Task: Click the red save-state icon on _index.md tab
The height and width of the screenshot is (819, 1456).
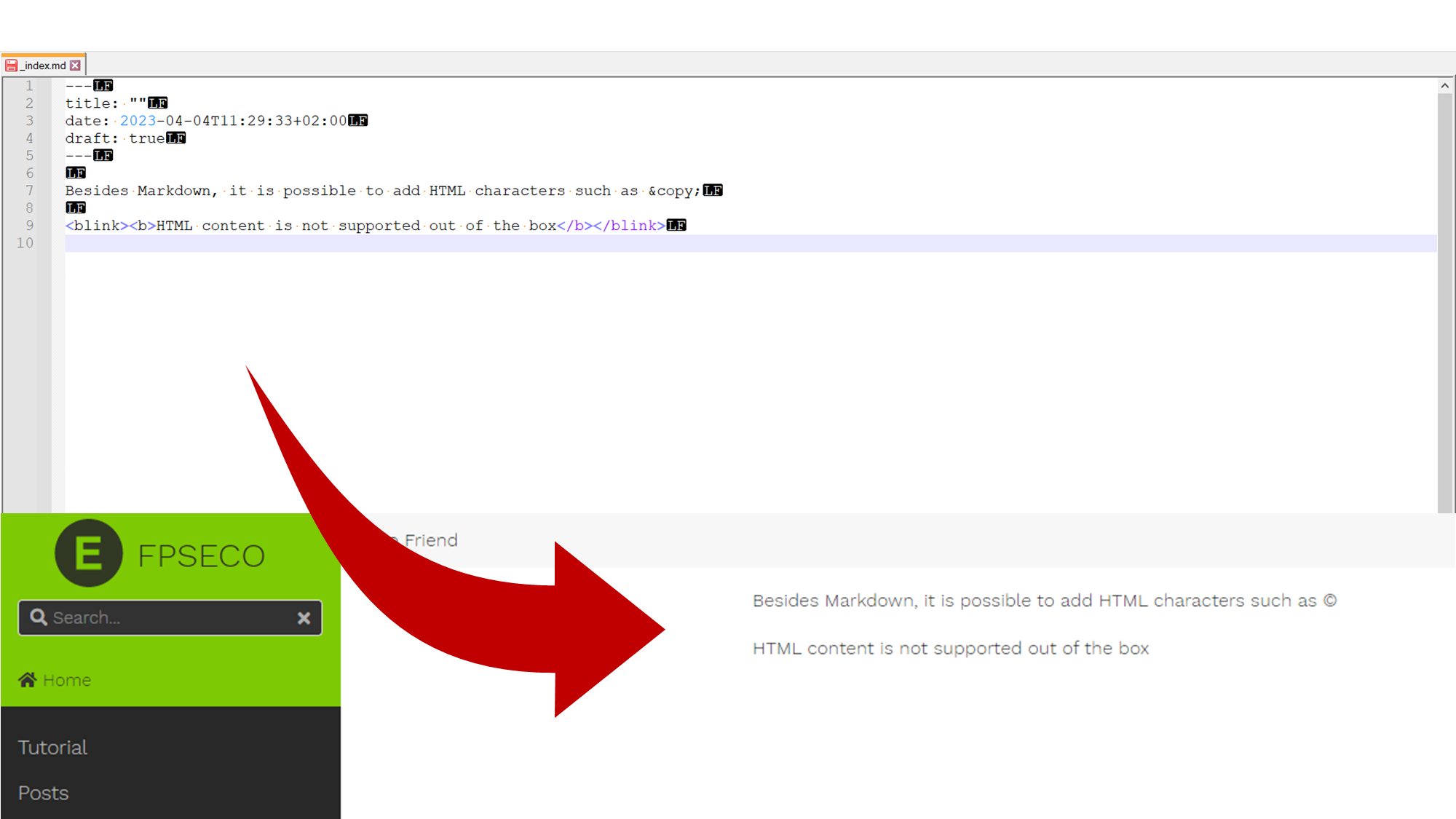Action: coord(11,66)
